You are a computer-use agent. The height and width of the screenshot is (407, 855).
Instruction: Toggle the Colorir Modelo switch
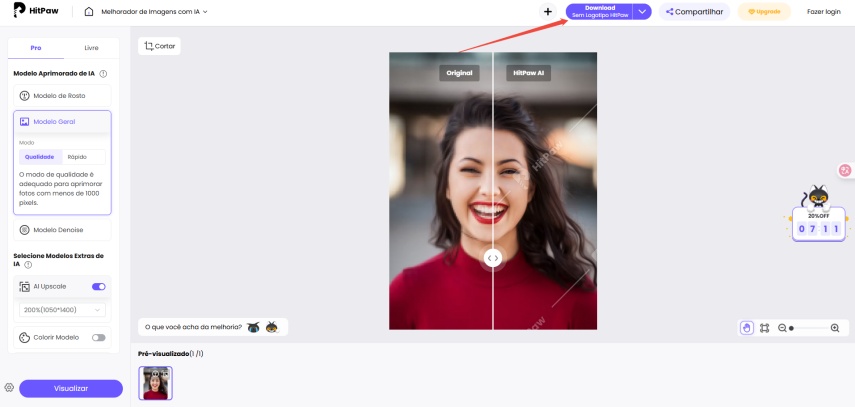(x=99, y=338)
